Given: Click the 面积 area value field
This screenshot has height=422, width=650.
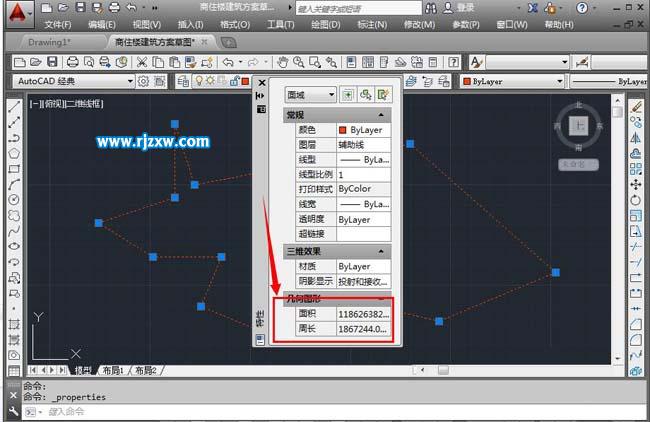Looking at the screenshot, I should [363, 313].
